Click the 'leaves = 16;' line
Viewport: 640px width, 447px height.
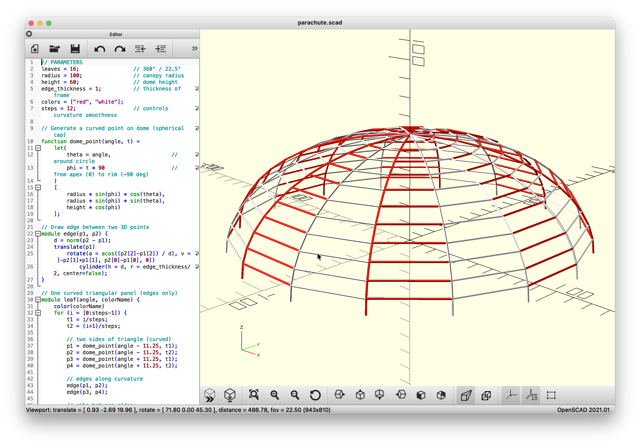pos(60,69)
